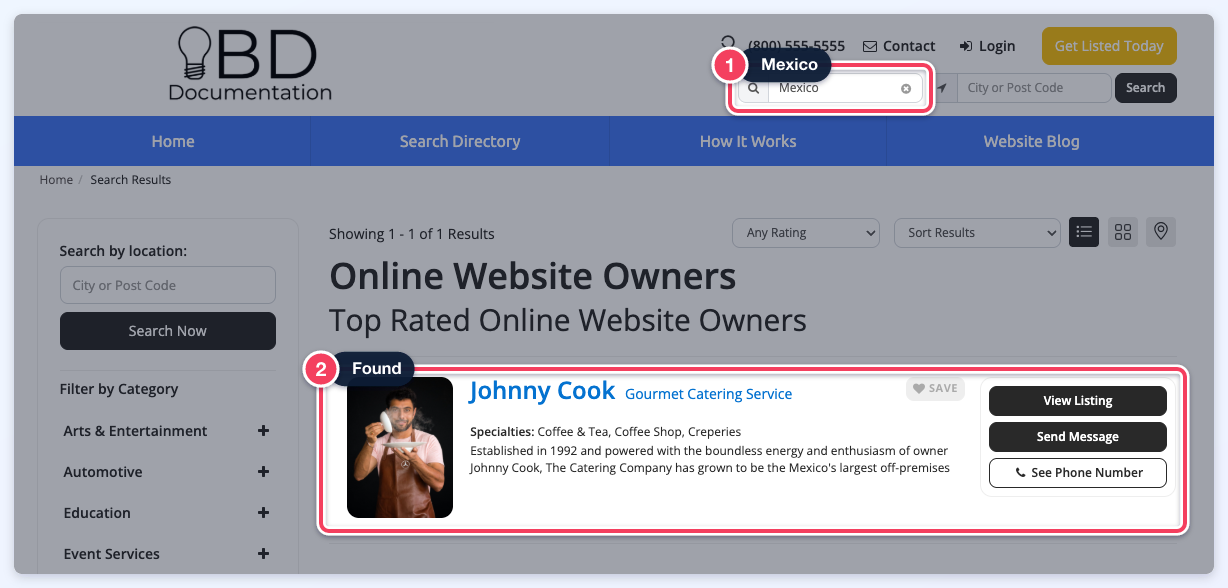Focus header City or Post Code field
The image size is (1228, 588).
point(1033,88)
